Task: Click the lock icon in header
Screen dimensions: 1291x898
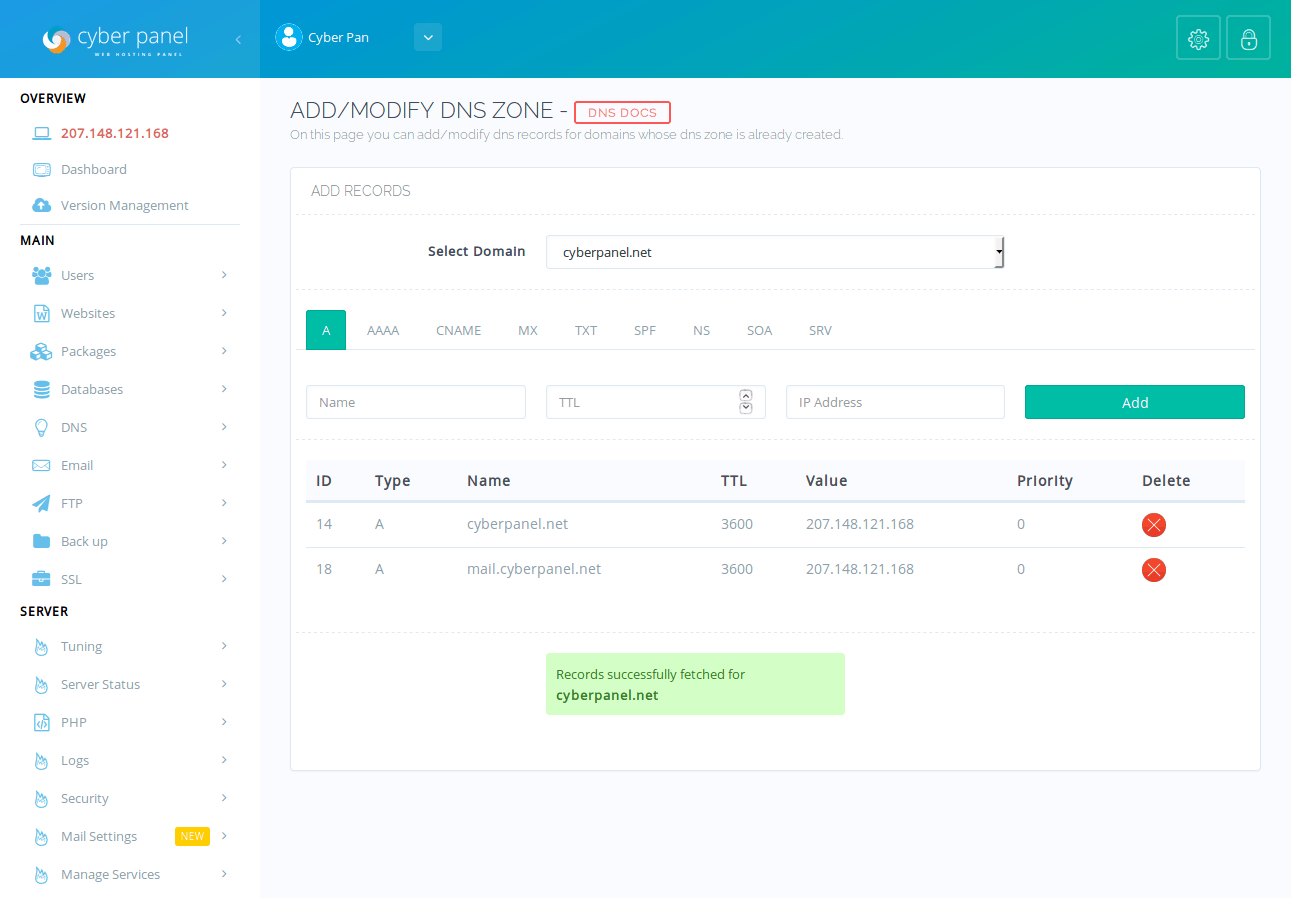Action: click(x=1248, y=39)
